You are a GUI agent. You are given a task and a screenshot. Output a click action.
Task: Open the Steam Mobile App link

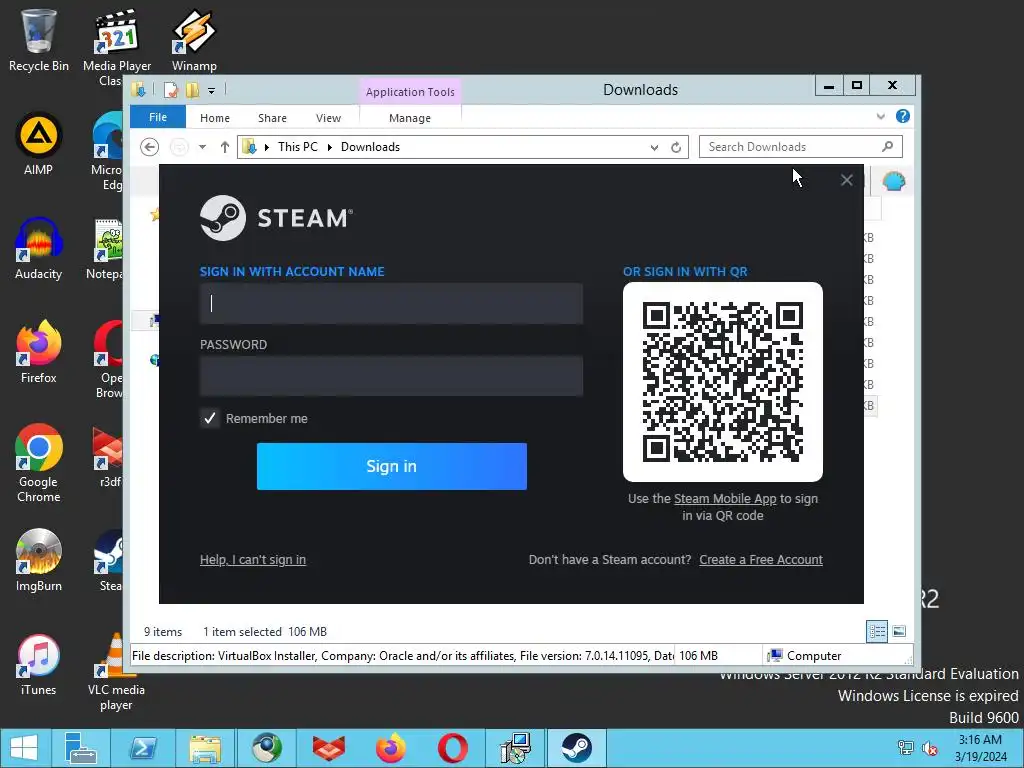[725, 498]
